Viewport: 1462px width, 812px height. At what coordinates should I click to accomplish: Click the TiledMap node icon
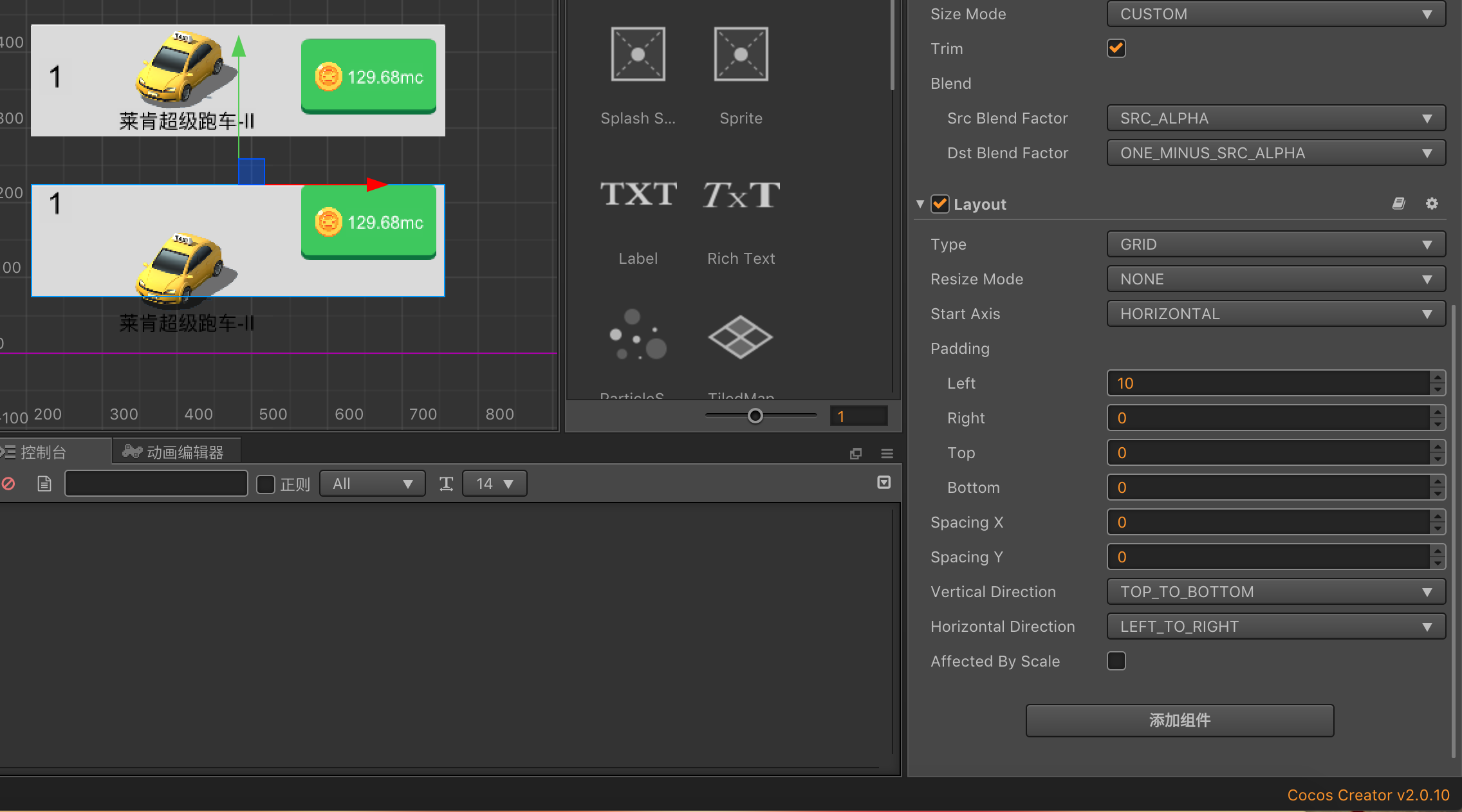(x=741, y=337)
